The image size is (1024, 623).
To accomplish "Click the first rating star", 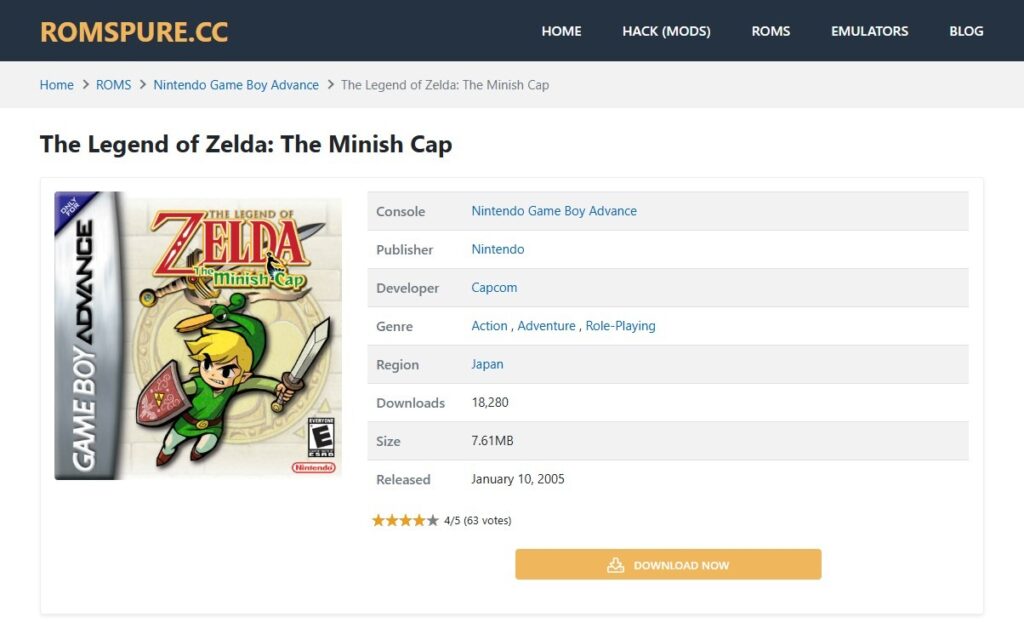I will (379, 520).
